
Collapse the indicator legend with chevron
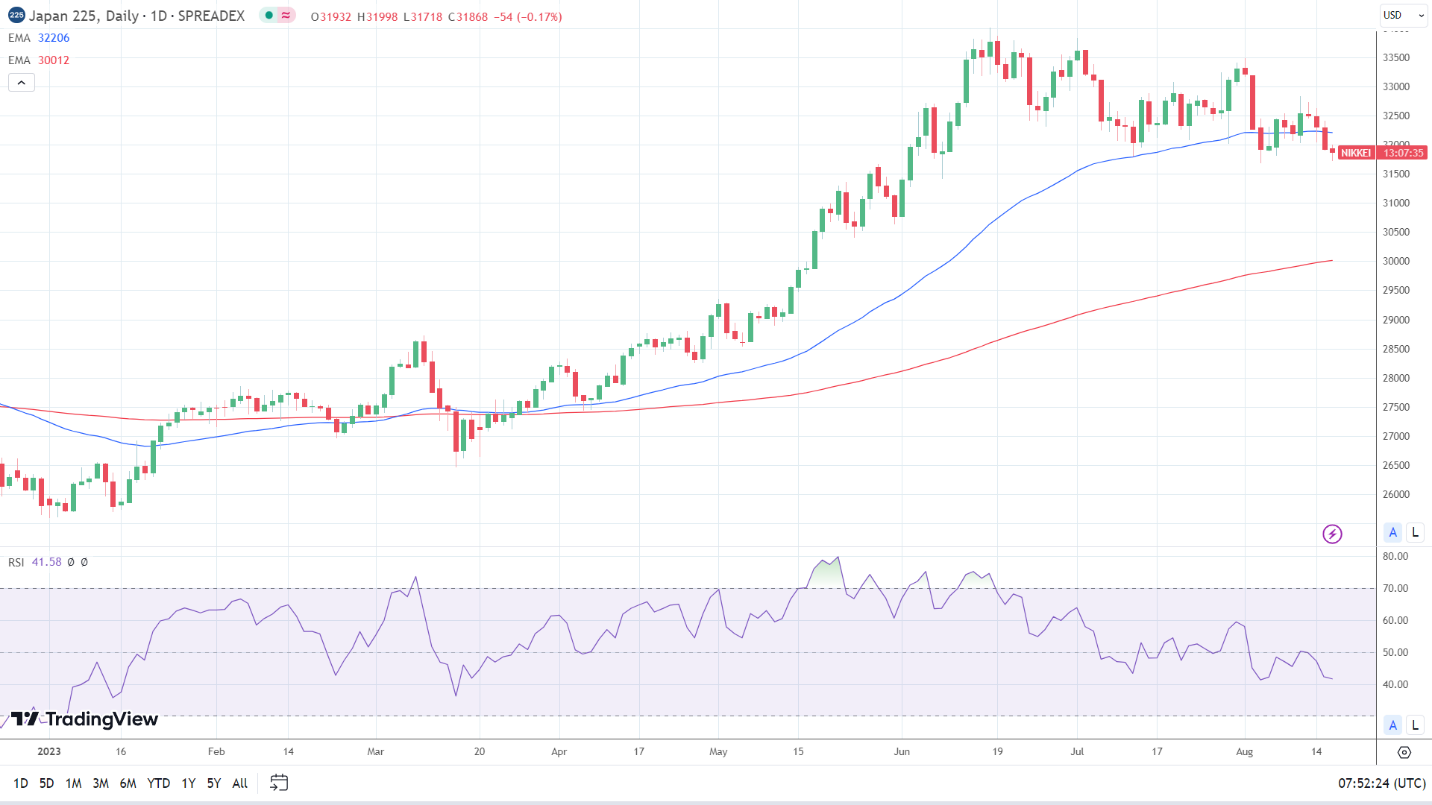pyautogui.click(x=21, y=82)
